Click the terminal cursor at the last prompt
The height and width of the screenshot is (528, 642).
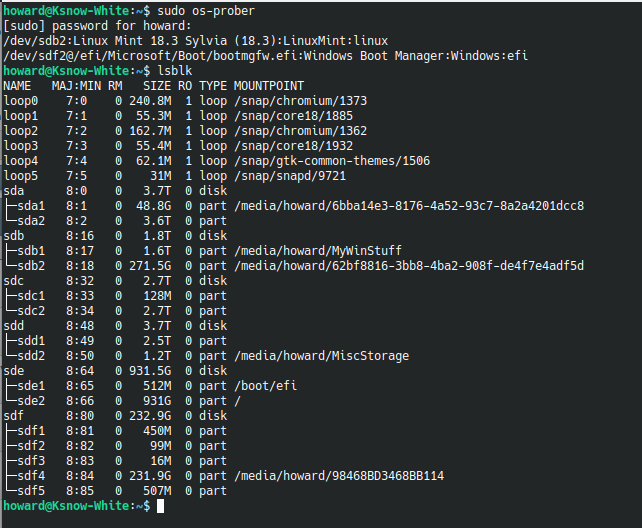160,507
